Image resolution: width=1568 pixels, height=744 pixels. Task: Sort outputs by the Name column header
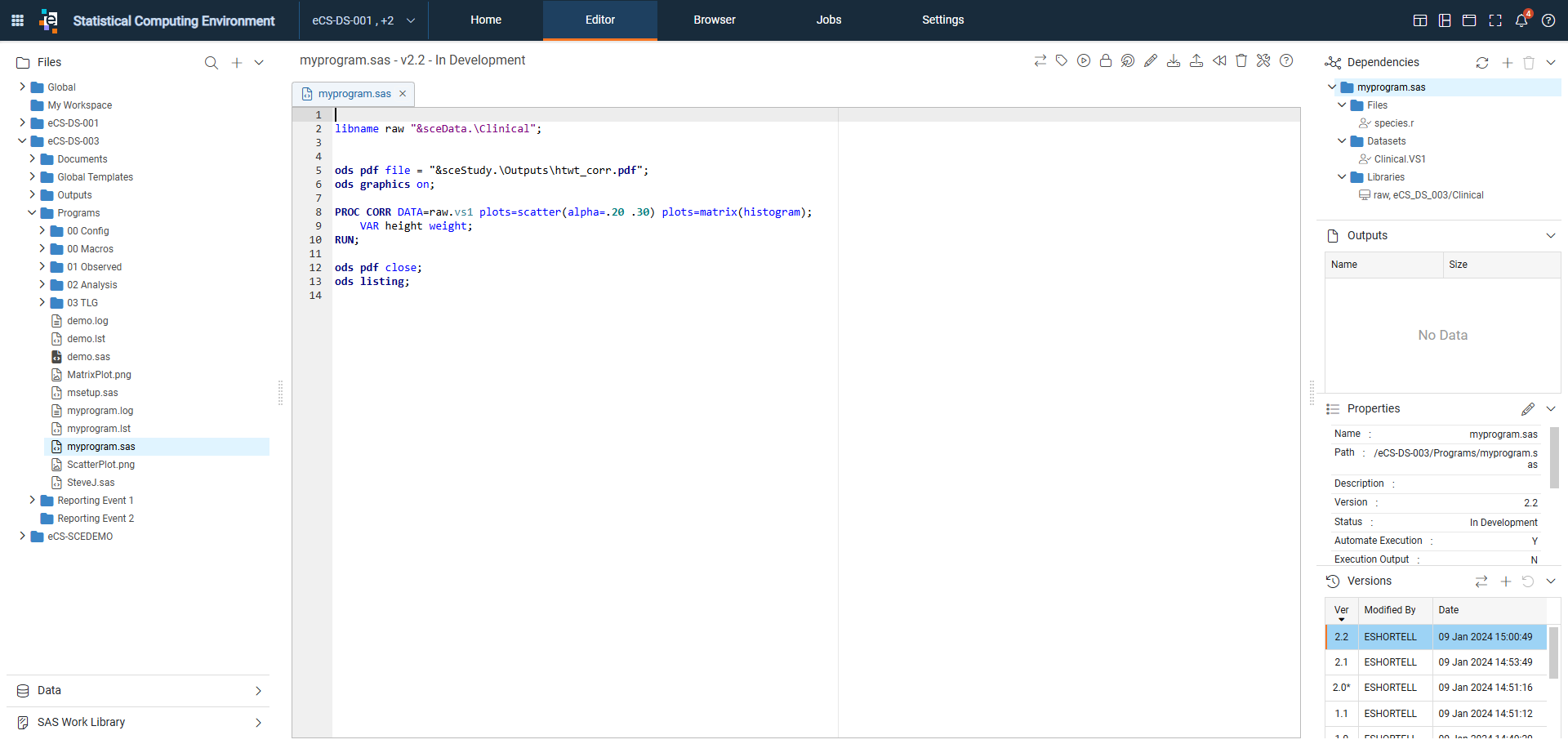click(x=1383, y=265)
